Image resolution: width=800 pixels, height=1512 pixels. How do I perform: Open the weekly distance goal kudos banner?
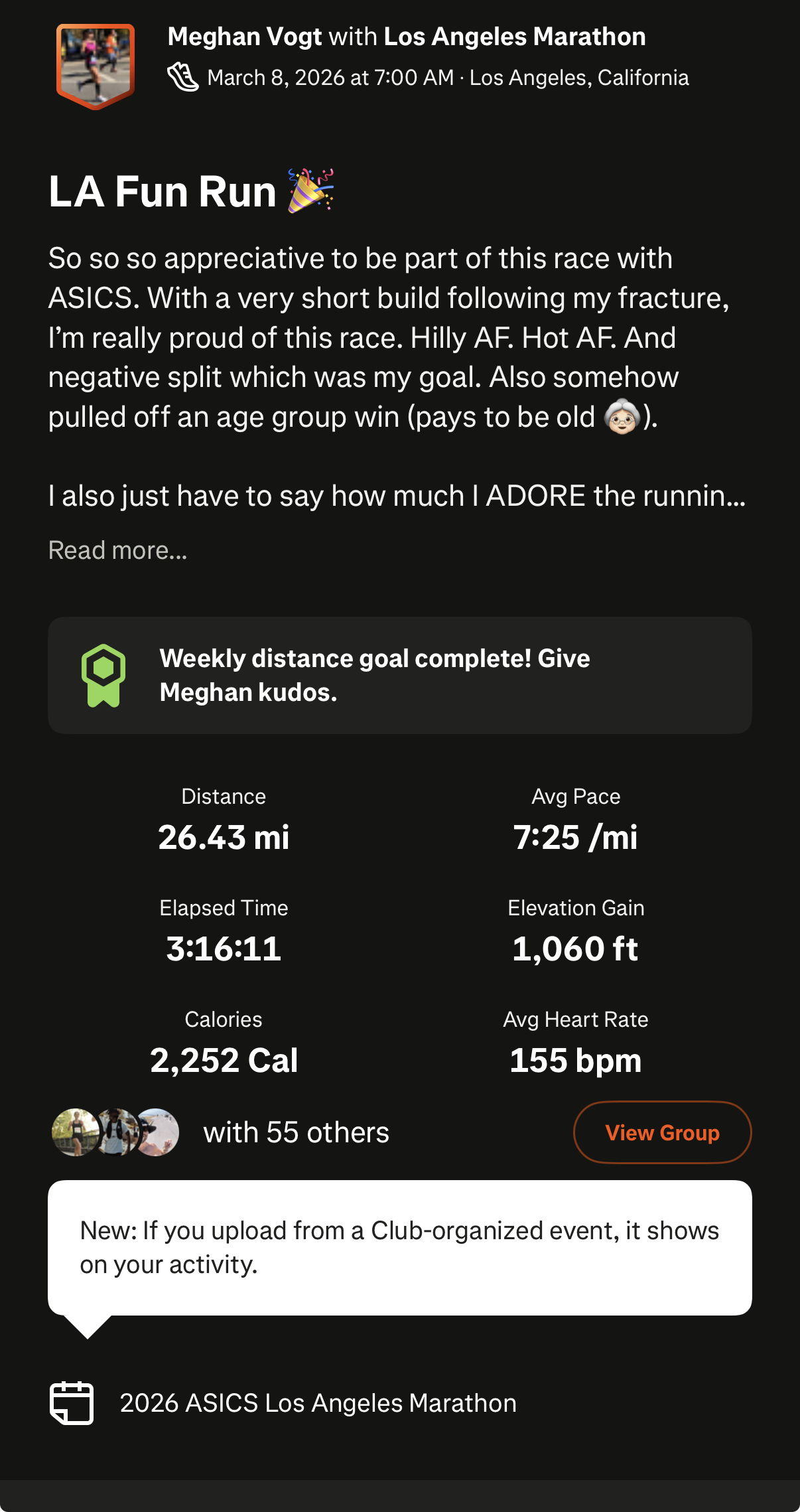tap(399, 675)
